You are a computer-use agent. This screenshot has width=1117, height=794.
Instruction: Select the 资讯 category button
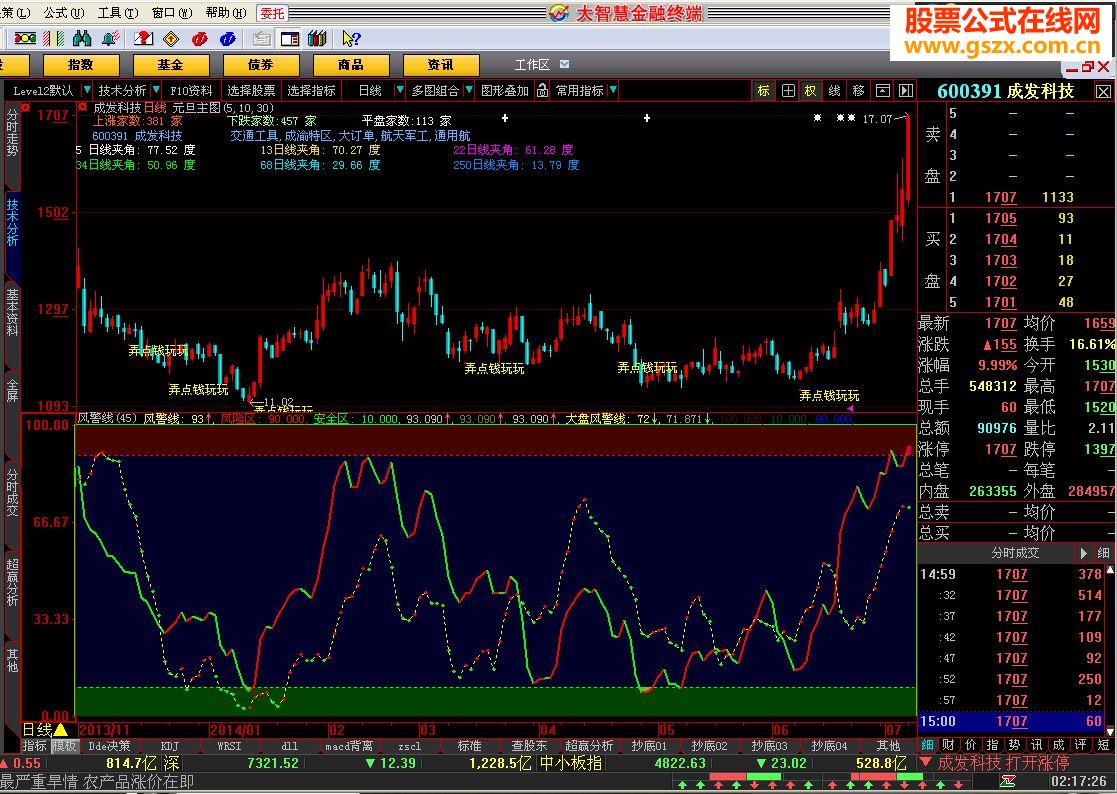click(440, 65)
